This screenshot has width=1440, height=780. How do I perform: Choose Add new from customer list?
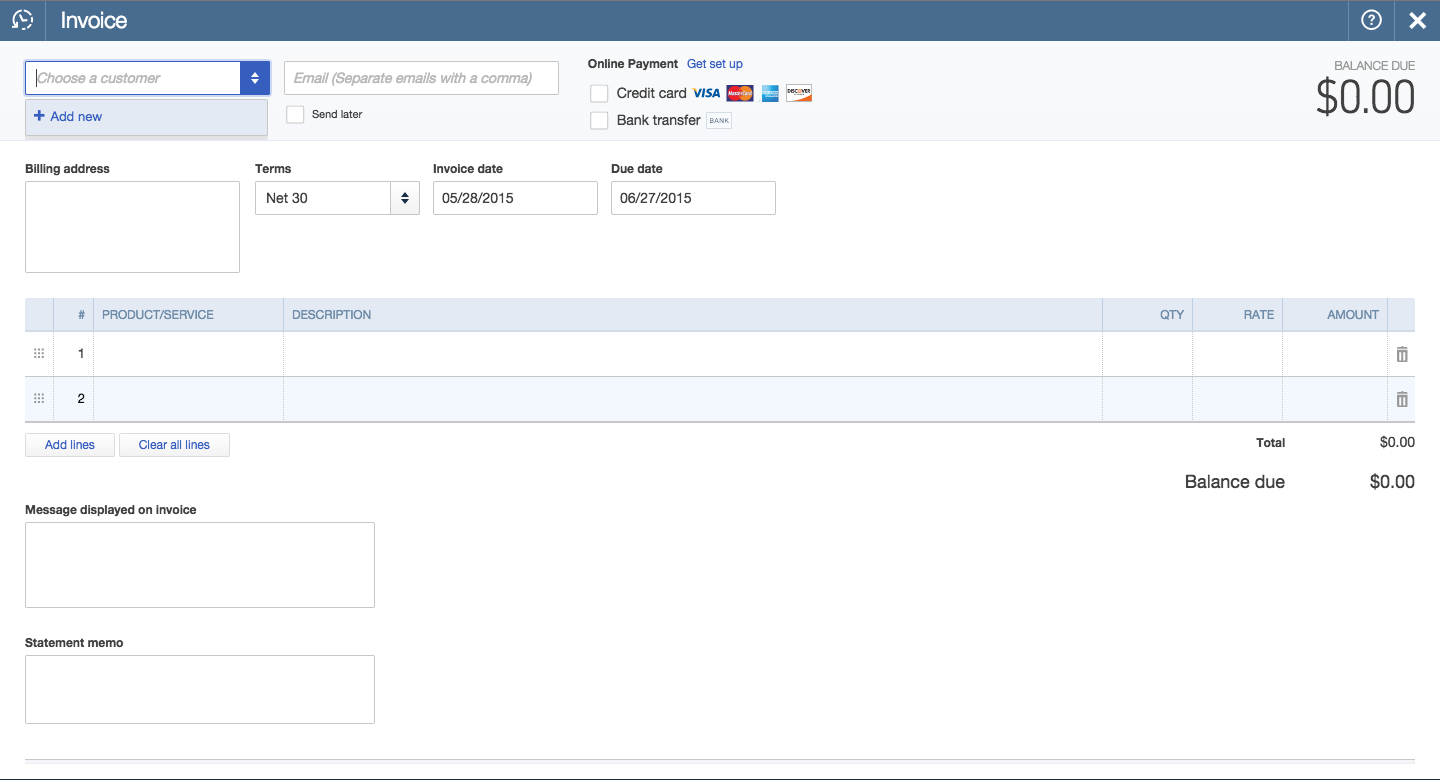[76, 116]
